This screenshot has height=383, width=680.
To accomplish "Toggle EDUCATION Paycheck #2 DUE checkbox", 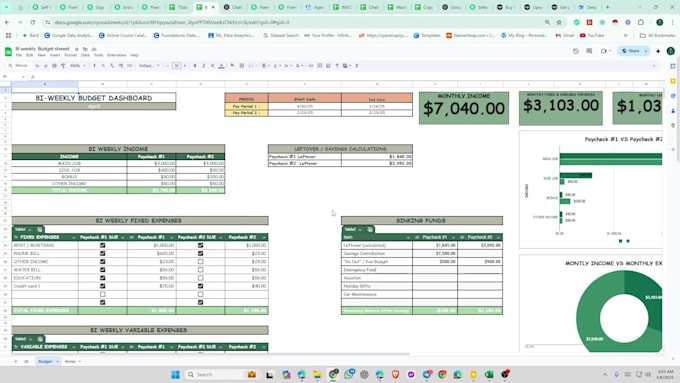I will coord(200,278).
